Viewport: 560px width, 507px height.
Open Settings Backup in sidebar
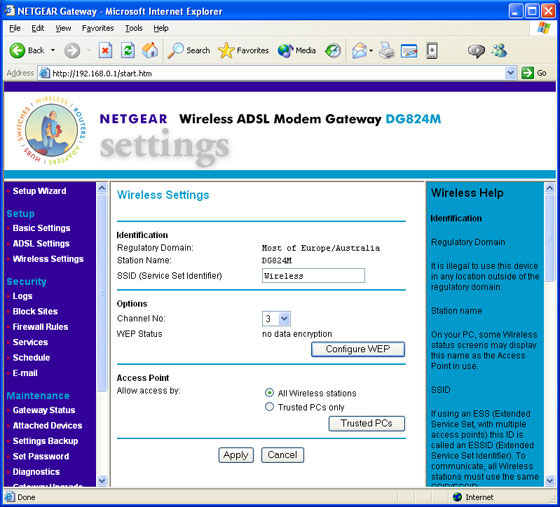click(45, 441)
